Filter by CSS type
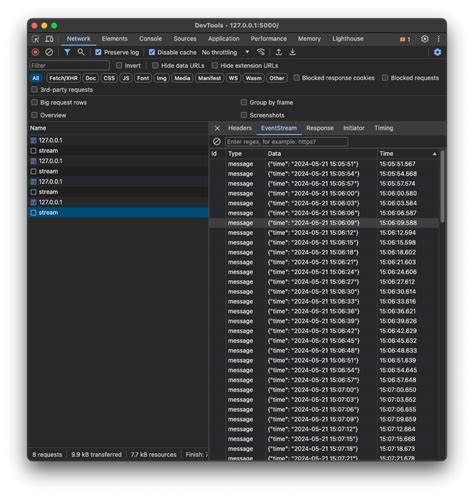Screen dimensions: 474x497 tap(109, 78)
